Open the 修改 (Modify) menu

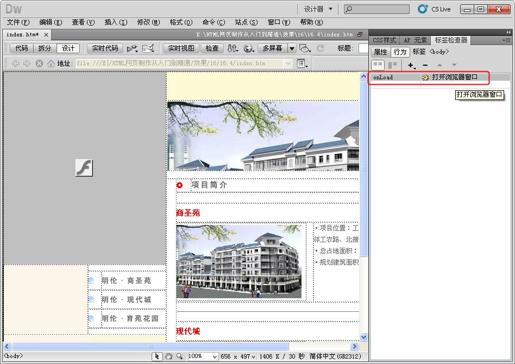pos(148,22)
